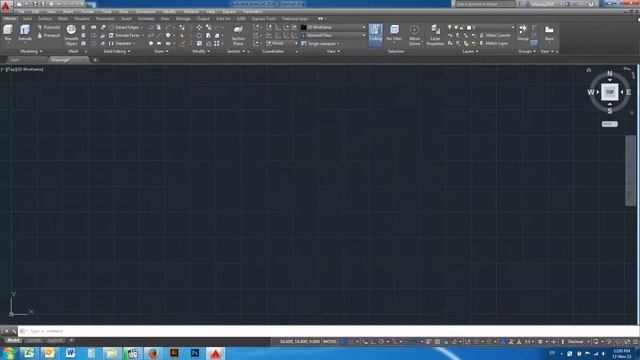
Task: Click Make Current layer button
Action: [x=495, y=36]
